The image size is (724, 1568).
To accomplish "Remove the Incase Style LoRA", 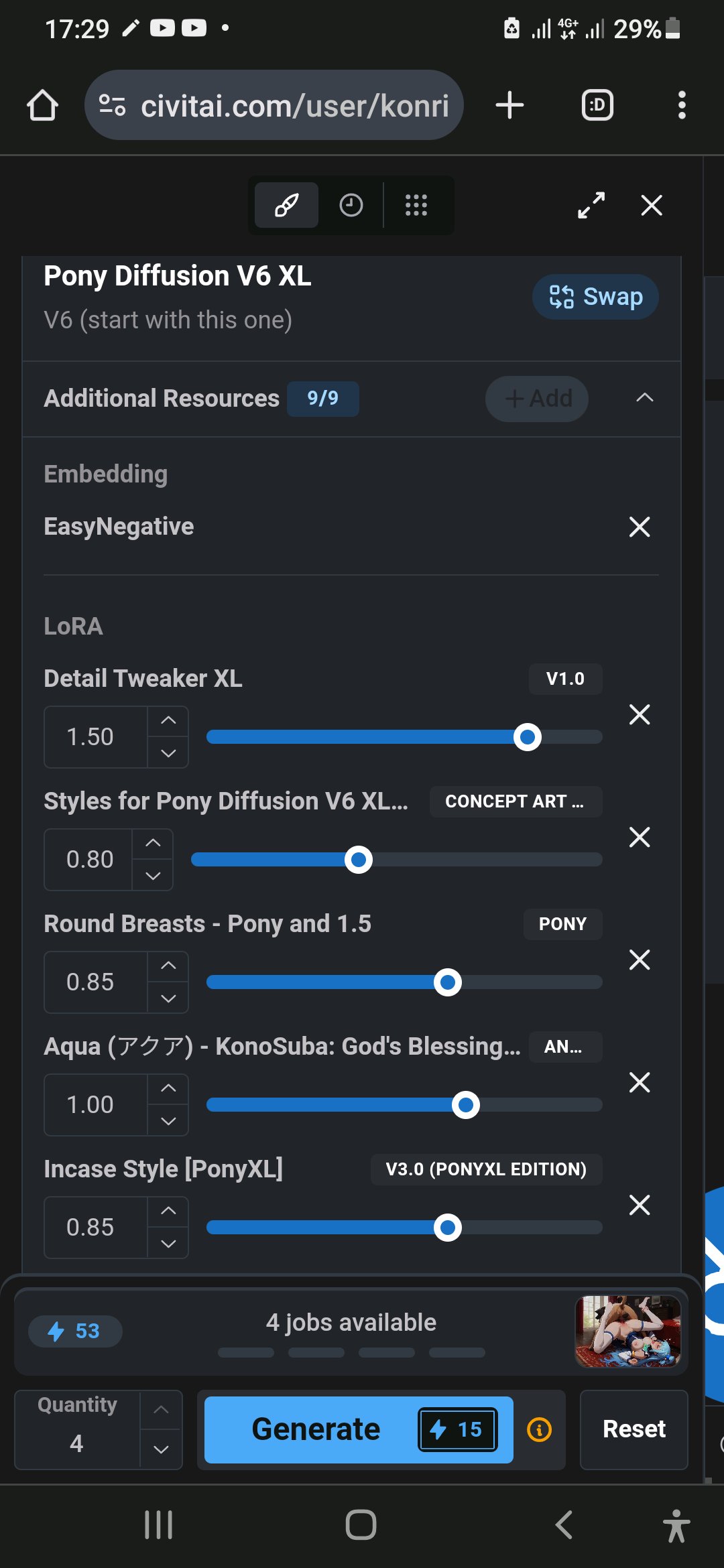I will [x=640, y=1205].
